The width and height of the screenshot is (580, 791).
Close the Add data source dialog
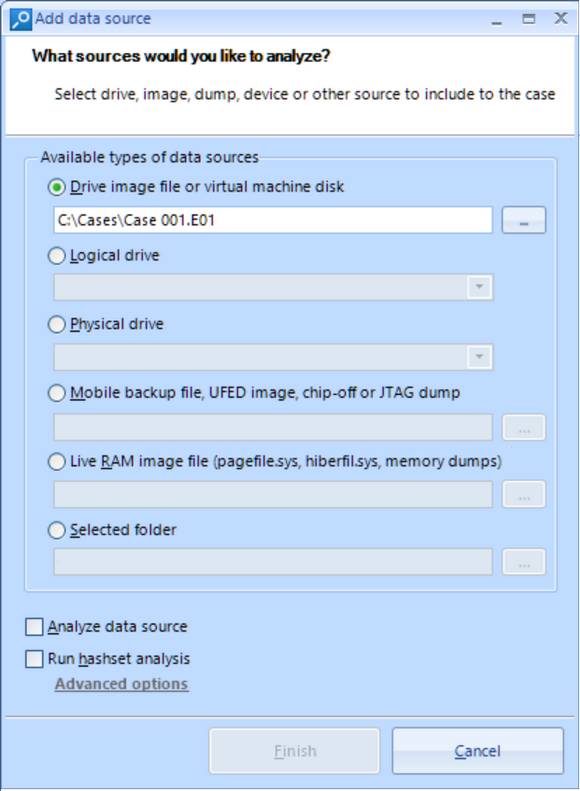point(561,19)
